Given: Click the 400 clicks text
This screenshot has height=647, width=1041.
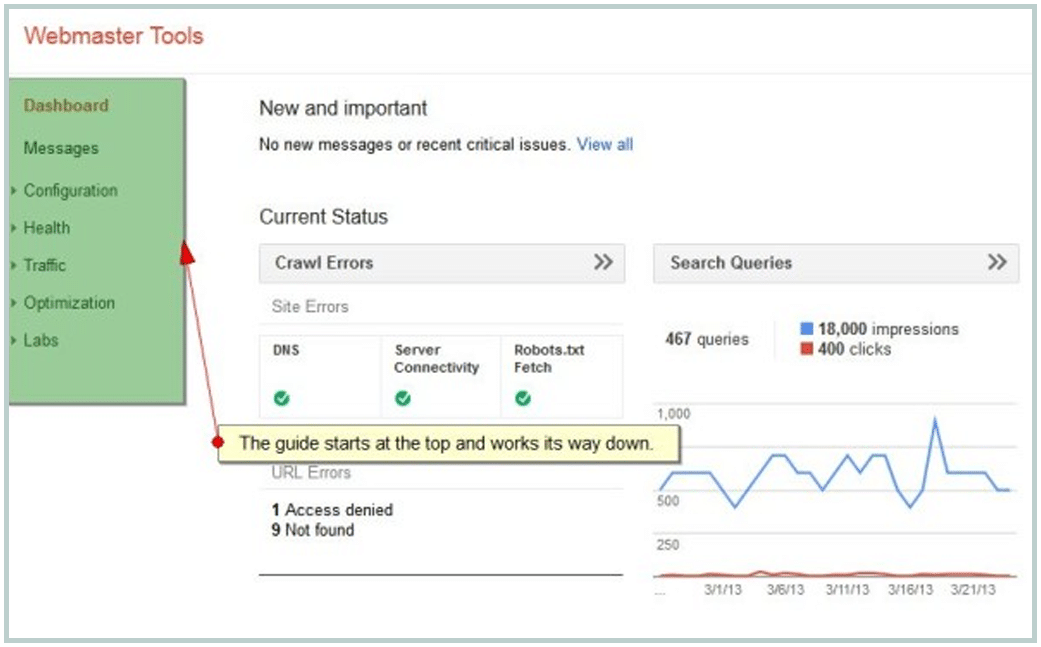Looking at the screenshot, I should [x=854, y=349].
